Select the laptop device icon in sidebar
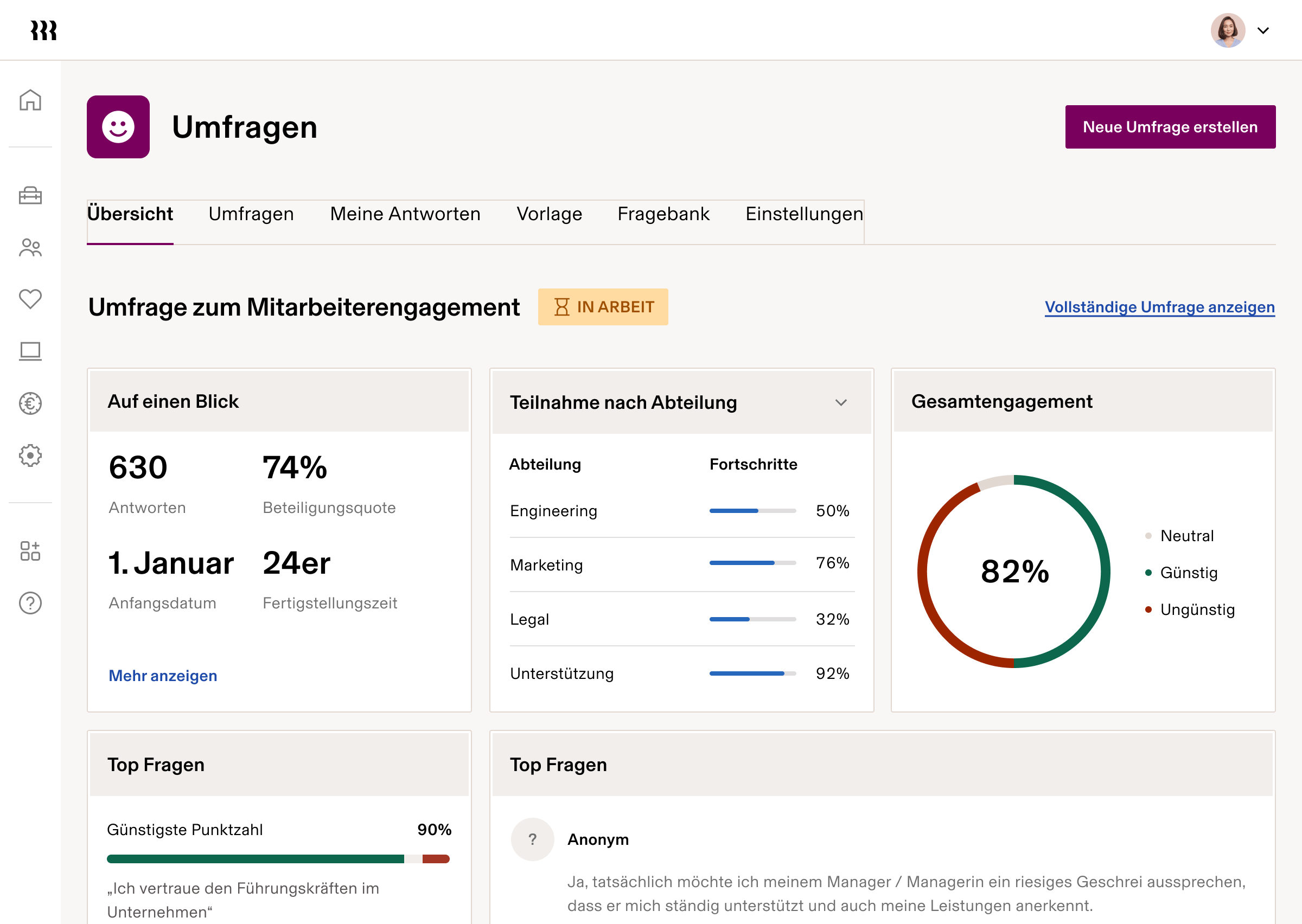 pos(30,351)
